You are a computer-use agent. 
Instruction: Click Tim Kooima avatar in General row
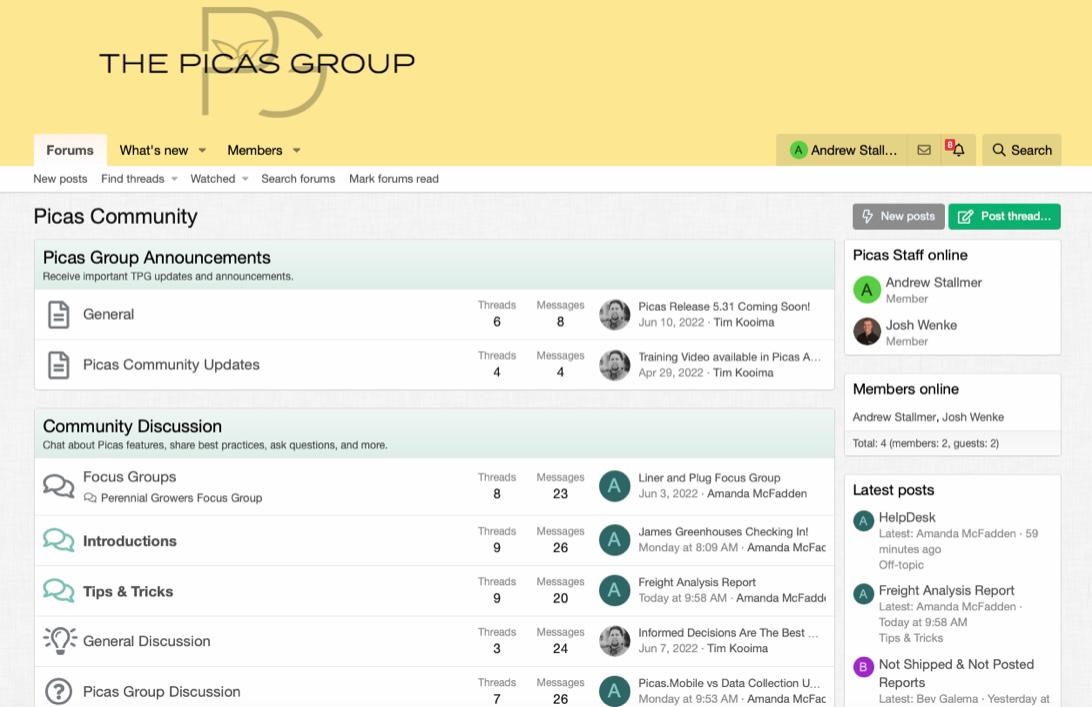(614, 314)
